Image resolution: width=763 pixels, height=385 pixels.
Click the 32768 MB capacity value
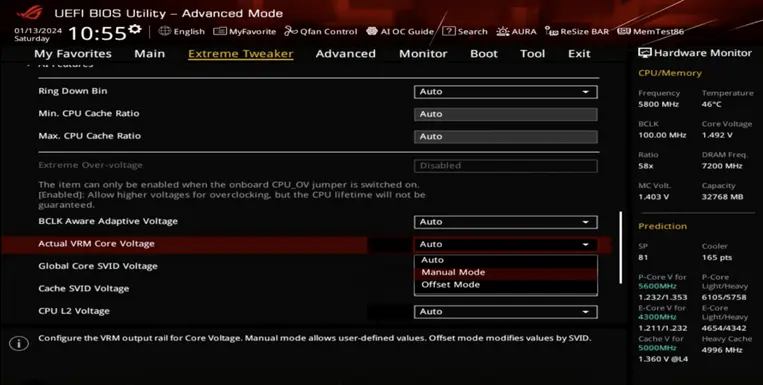coord(723,197)
